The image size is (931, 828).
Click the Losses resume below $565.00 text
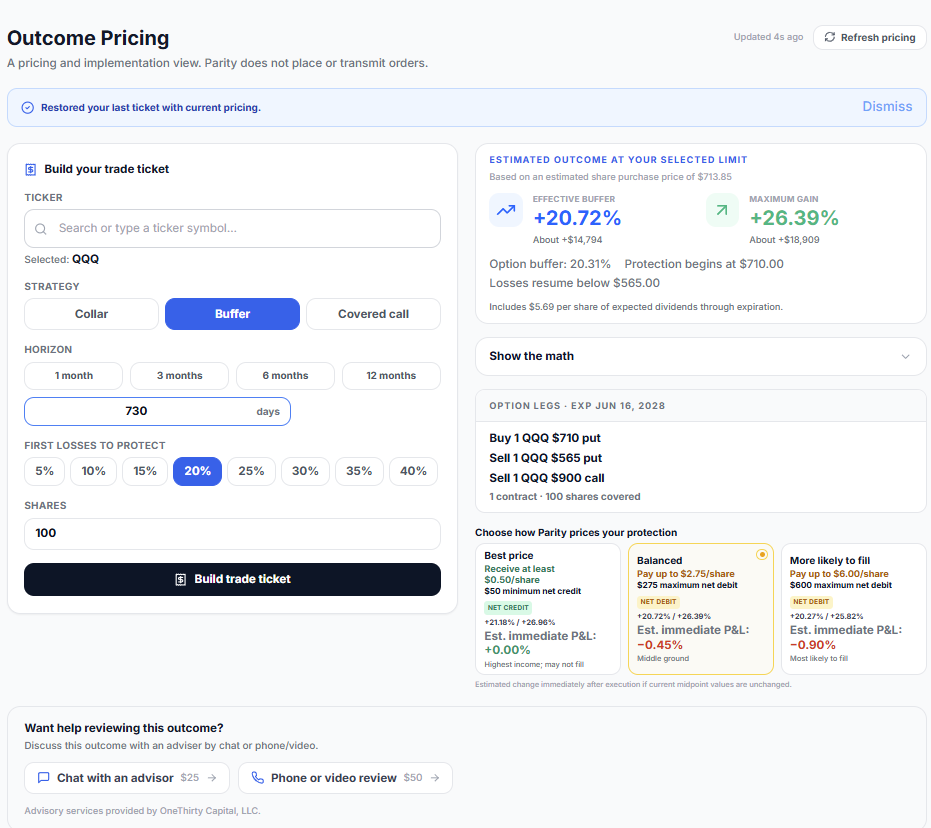pyautogui.click(x=574, y=283)
